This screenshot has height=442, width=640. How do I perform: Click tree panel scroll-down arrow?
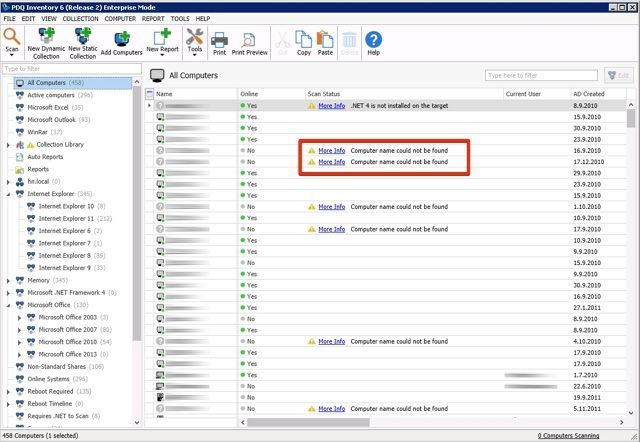[137, 423]
